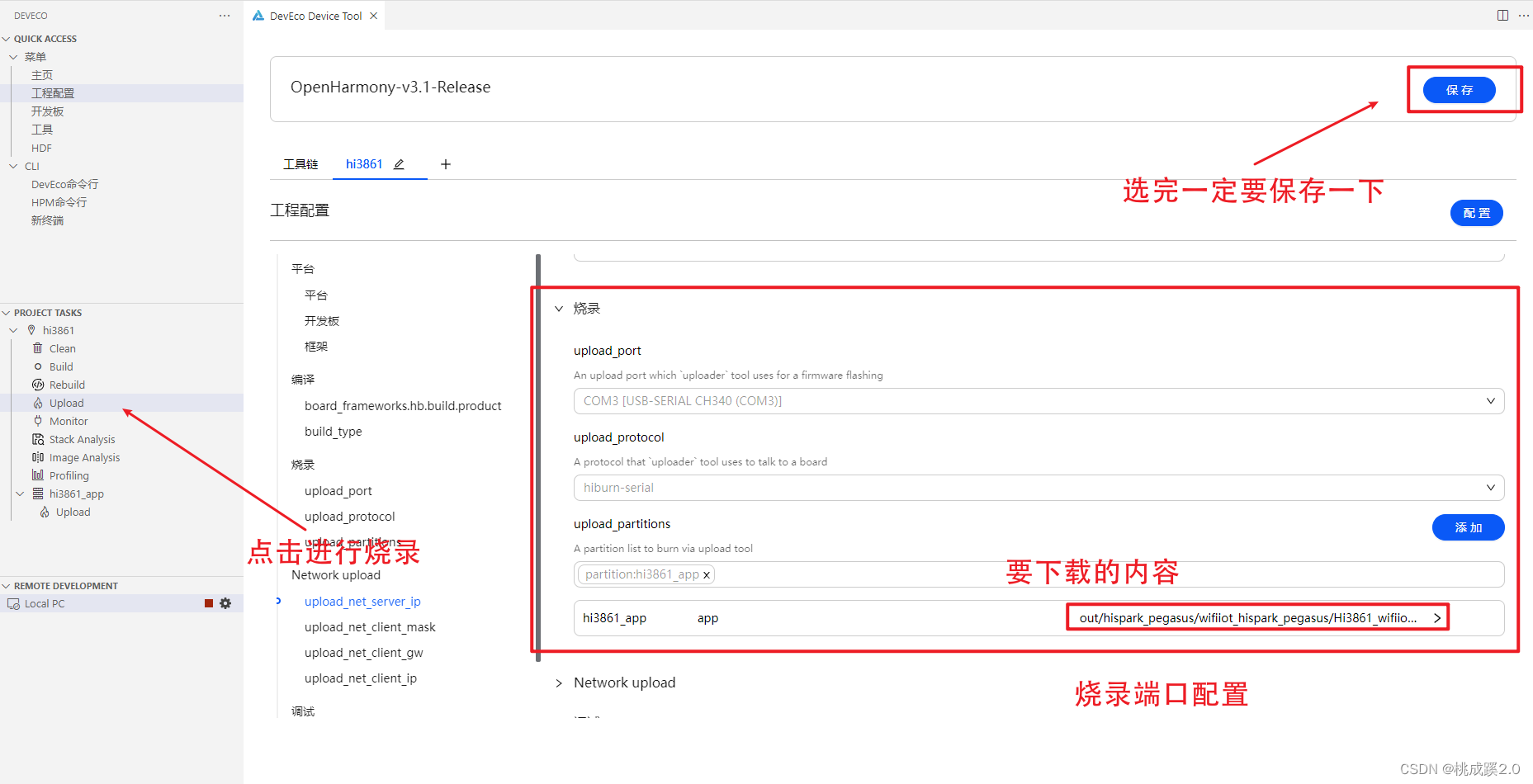Open editor more actions ellipsis
This screenshot has height=784, width=1533.
click(1523, 16)
